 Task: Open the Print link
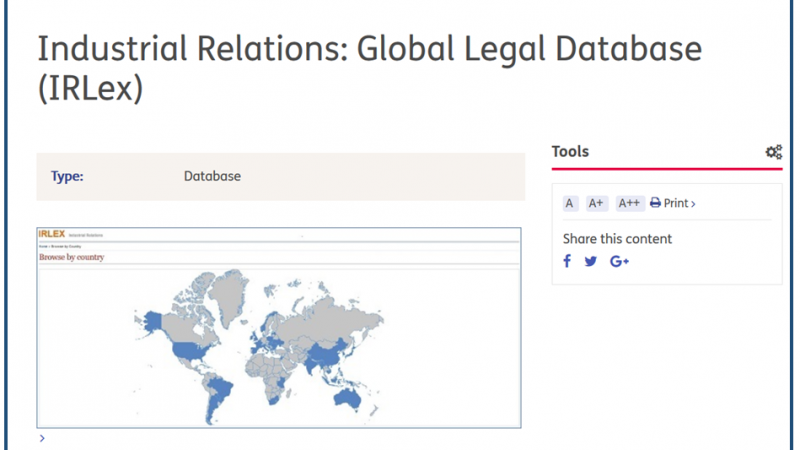679,203
